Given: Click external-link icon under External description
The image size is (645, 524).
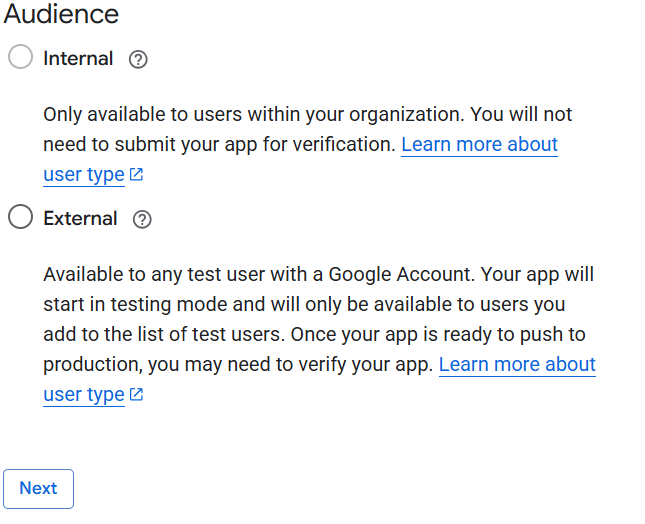Looking at the screenshot, I should [137, 395].
